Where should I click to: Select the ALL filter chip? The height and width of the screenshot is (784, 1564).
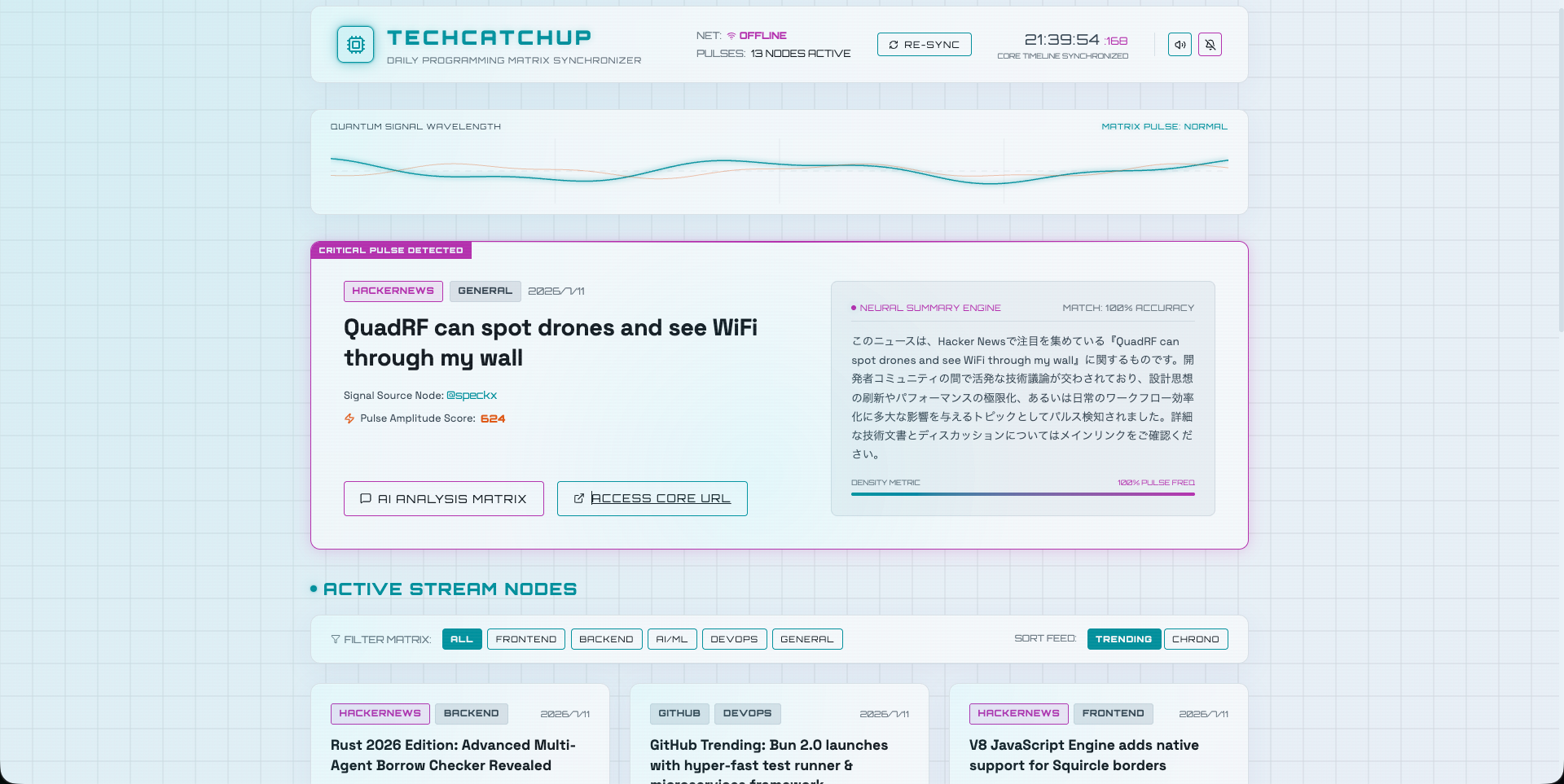[462, 639]
